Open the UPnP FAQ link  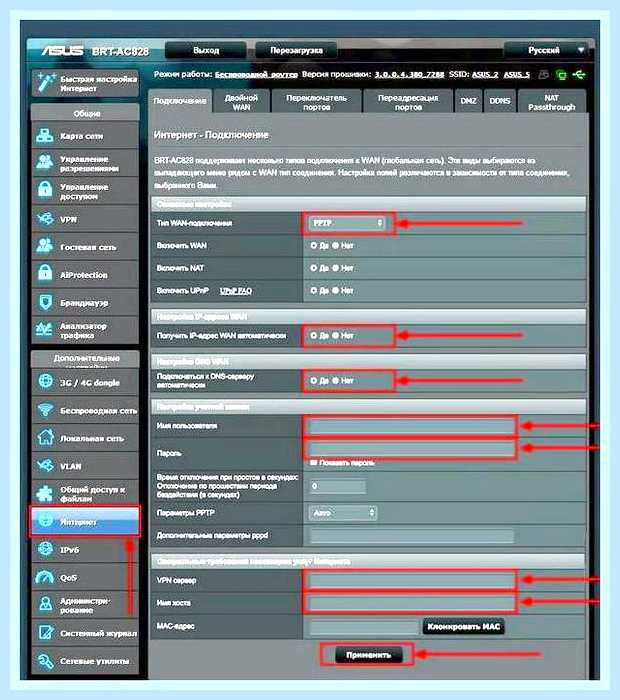click(x=236, y=291)
